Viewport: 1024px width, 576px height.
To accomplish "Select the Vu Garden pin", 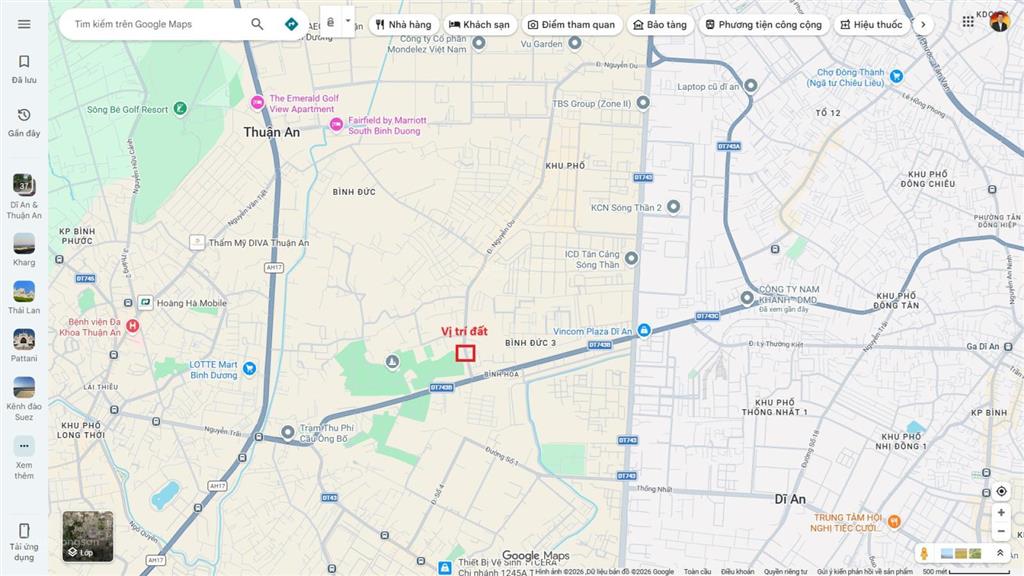I will [575, 43].
